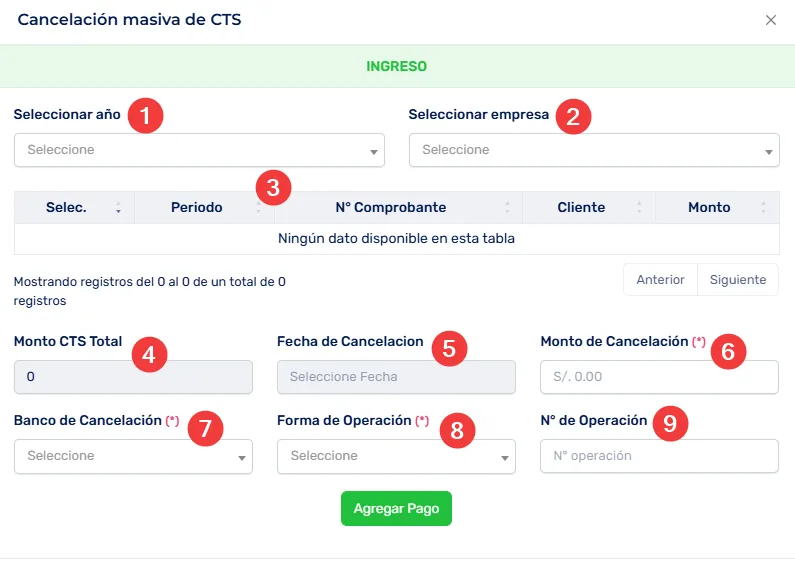Go to the Siguiente page

pos(738,280)
